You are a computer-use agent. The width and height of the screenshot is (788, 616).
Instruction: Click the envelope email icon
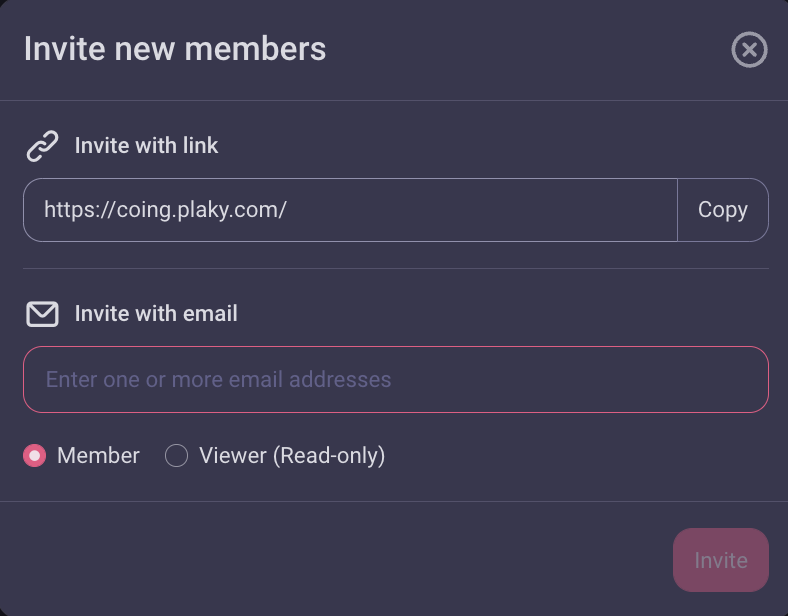point(42,314)
